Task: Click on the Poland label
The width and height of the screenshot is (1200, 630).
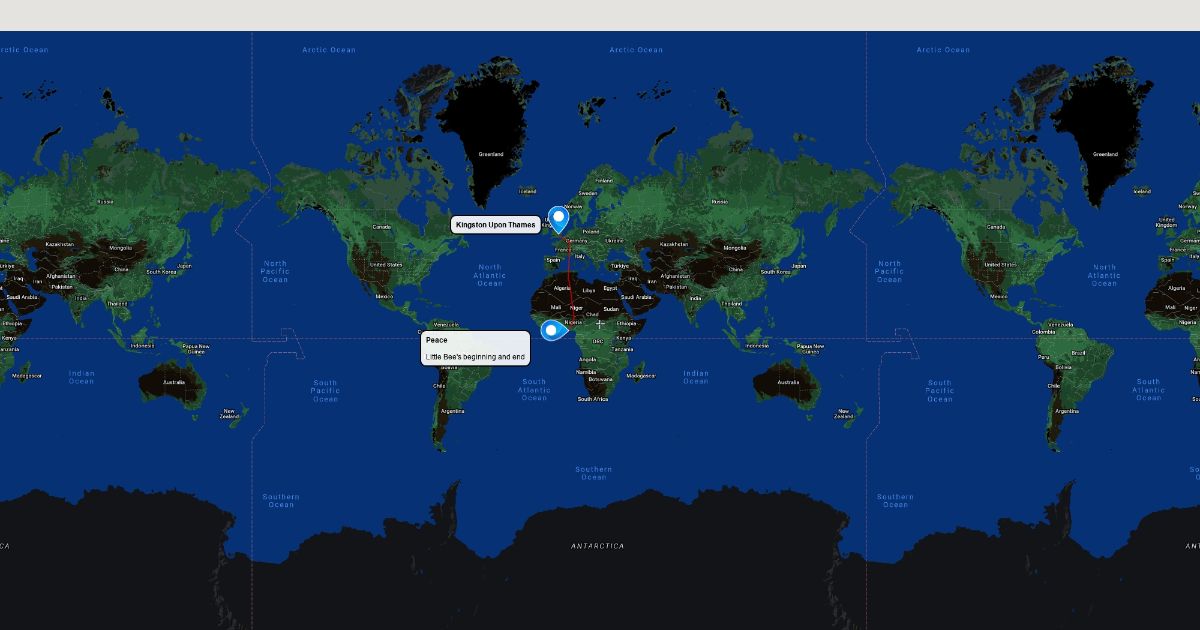Action: point(590,230)
